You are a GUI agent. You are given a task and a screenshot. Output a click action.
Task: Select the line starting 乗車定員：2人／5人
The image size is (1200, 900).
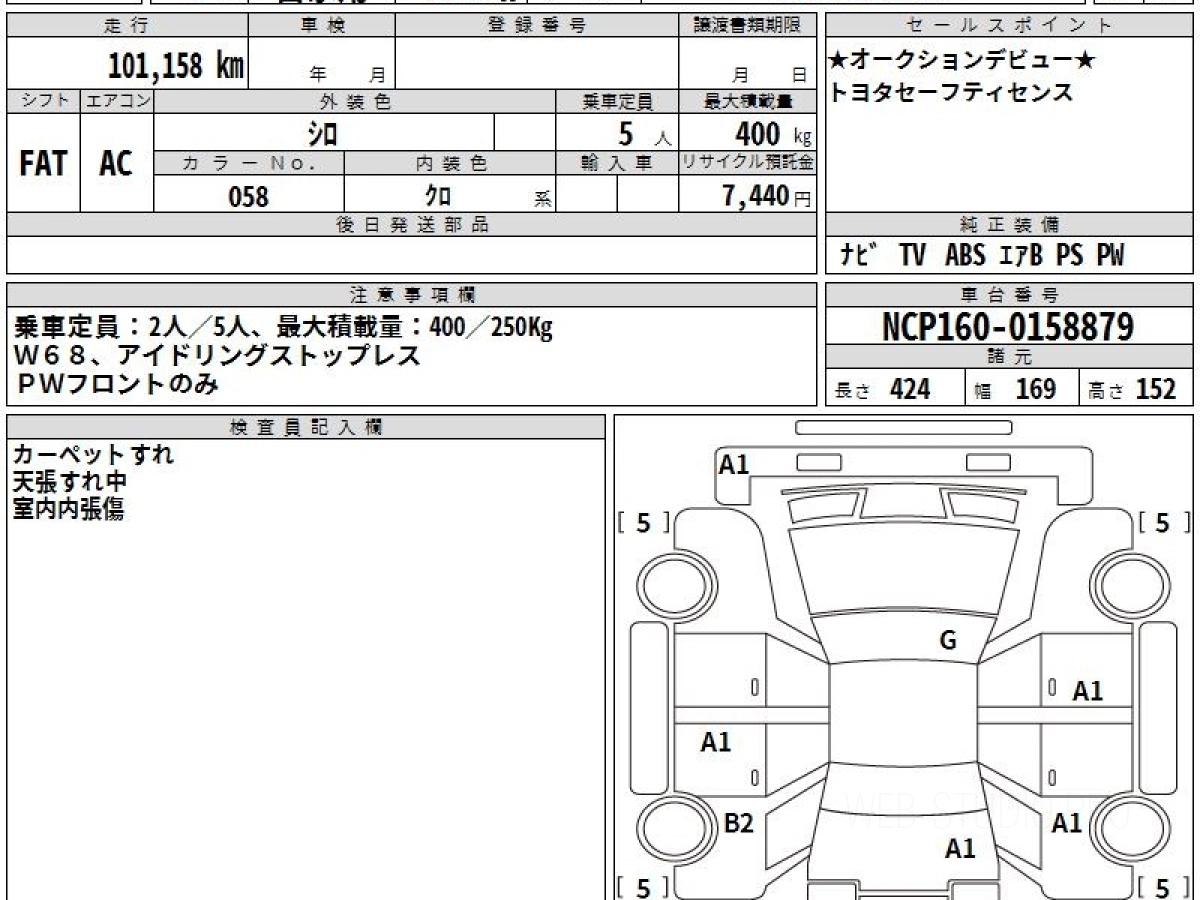[284, 327]
